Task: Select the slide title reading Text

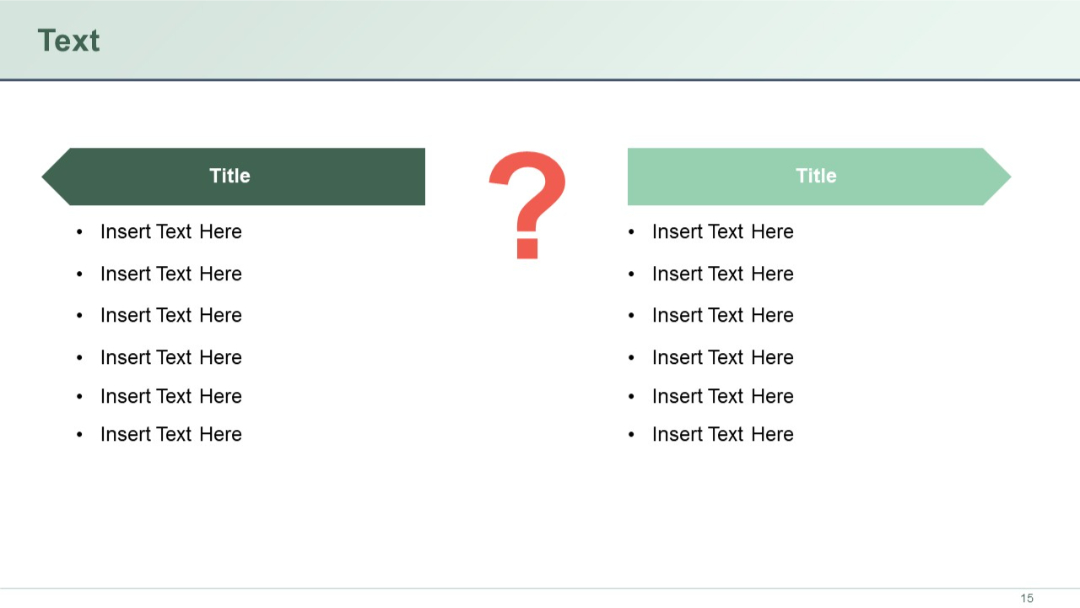Action: (x=68, y=40)
